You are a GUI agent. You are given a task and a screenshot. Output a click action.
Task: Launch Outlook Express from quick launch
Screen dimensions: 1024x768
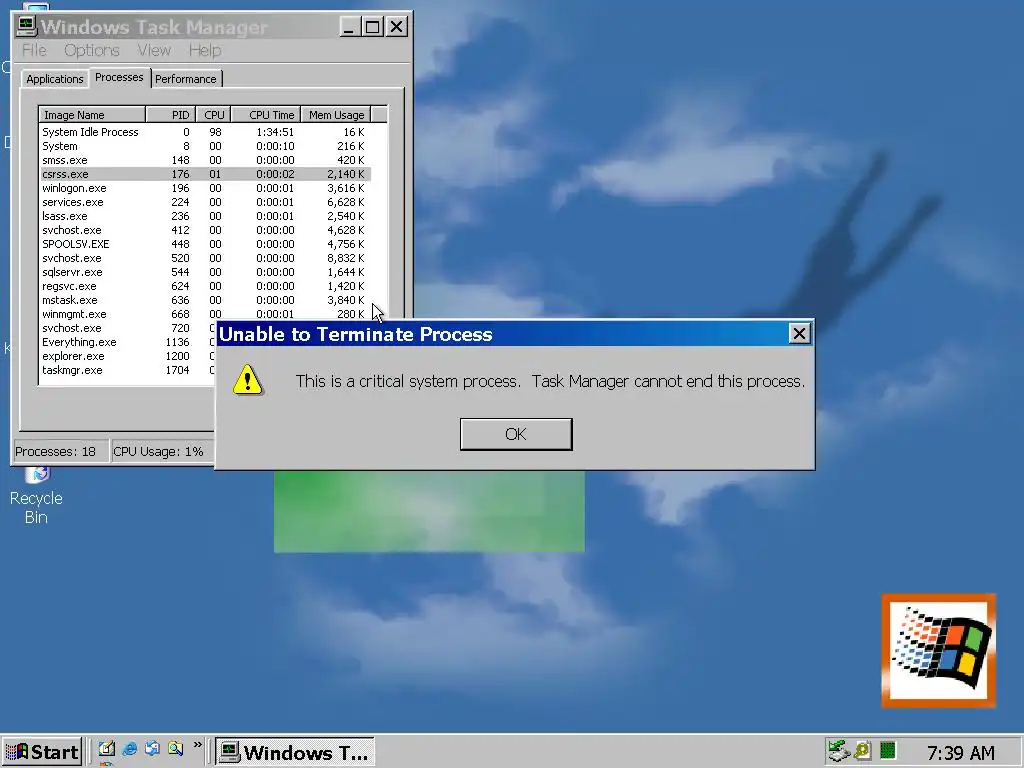pyautogui.click(x=152, y=748)
